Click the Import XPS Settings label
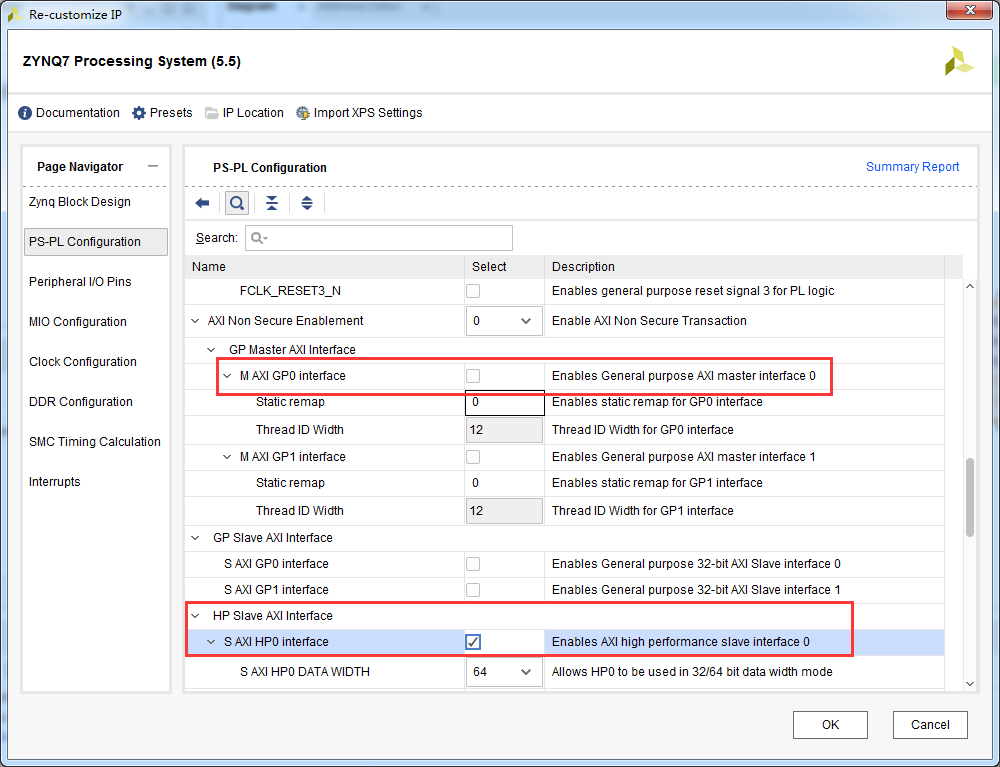Image resolution: width=1000 pixels, height=767 pixels. [x=368, y=113]
